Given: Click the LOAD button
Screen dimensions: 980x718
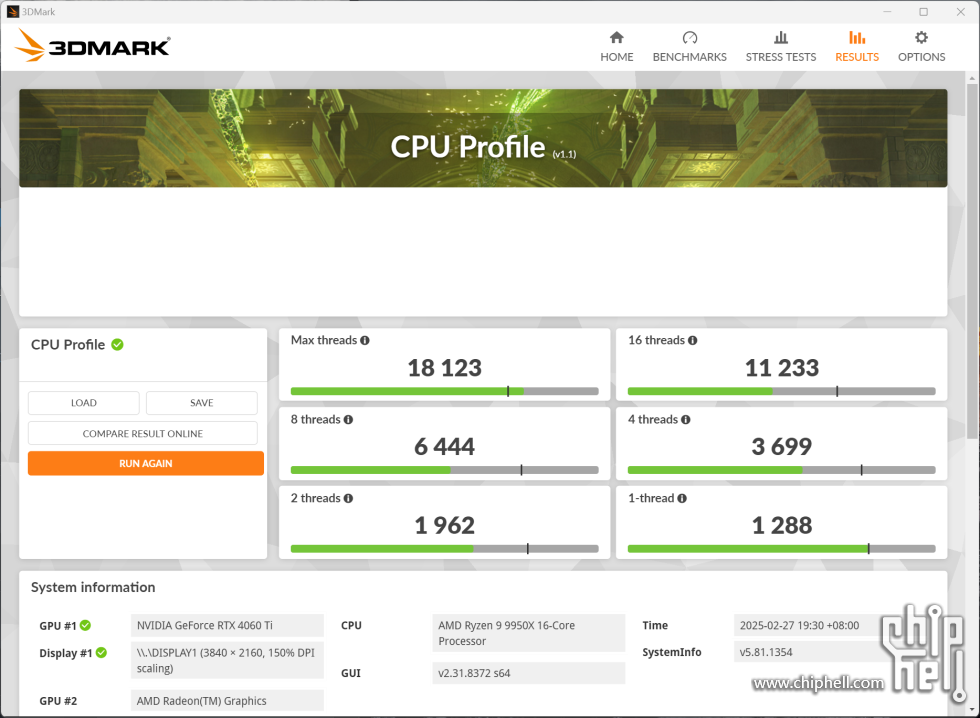Looking at the screenshot, I should point(84,403).
